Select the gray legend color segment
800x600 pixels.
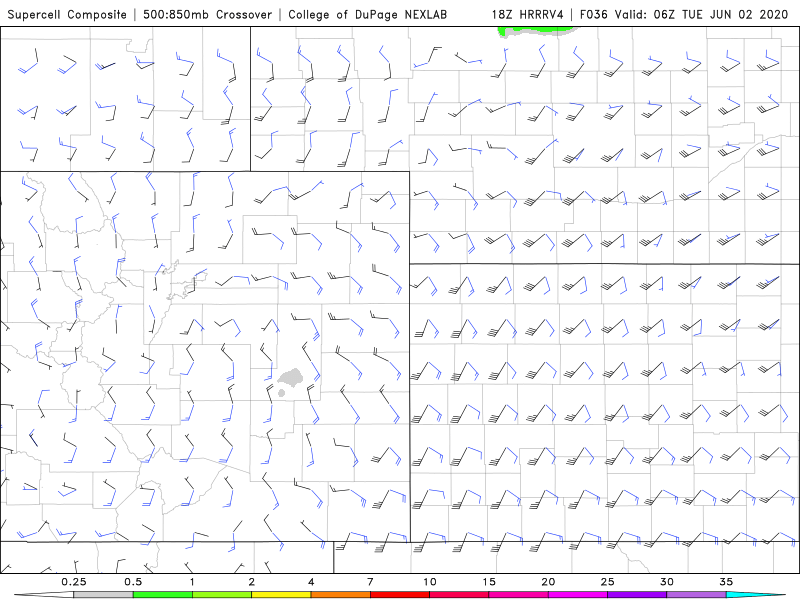pos(103,595)
